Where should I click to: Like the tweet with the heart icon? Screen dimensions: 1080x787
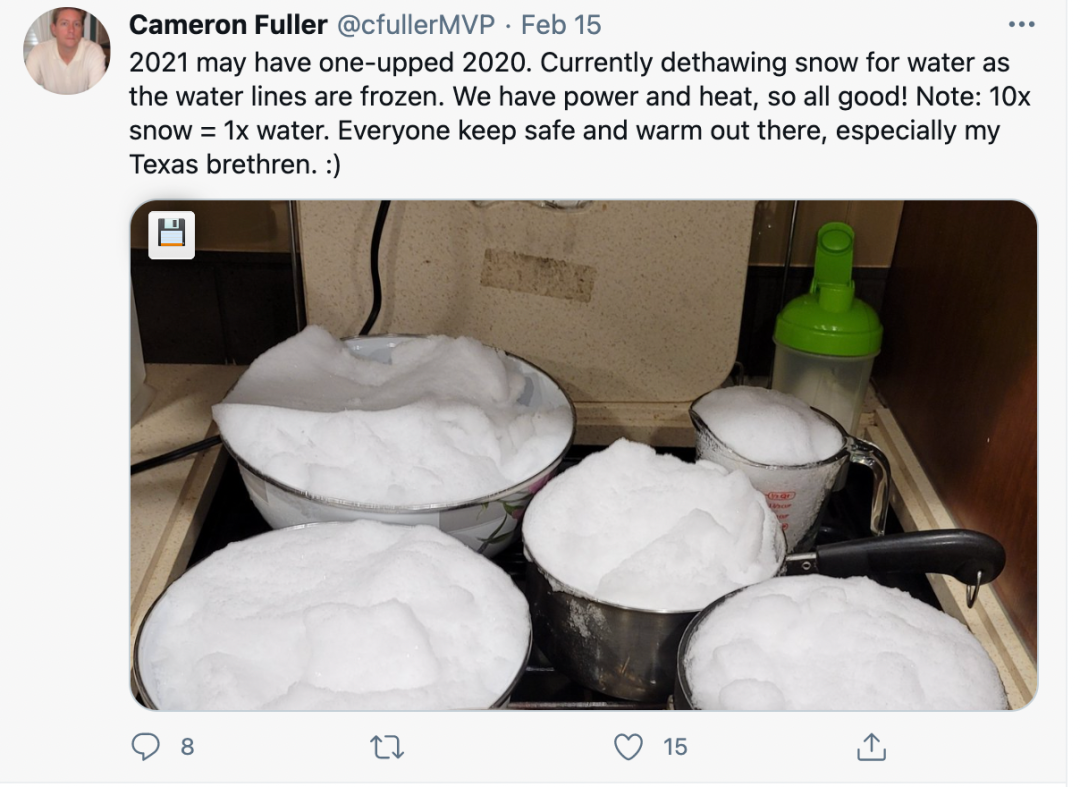point(628,747)
